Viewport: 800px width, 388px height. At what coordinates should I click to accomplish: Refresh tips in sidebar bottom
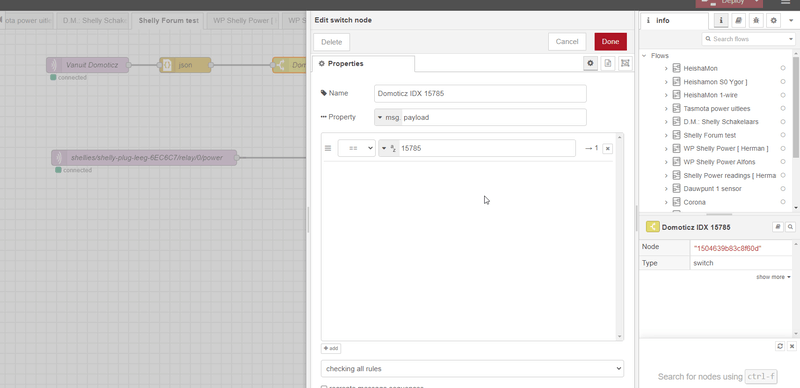780,346
